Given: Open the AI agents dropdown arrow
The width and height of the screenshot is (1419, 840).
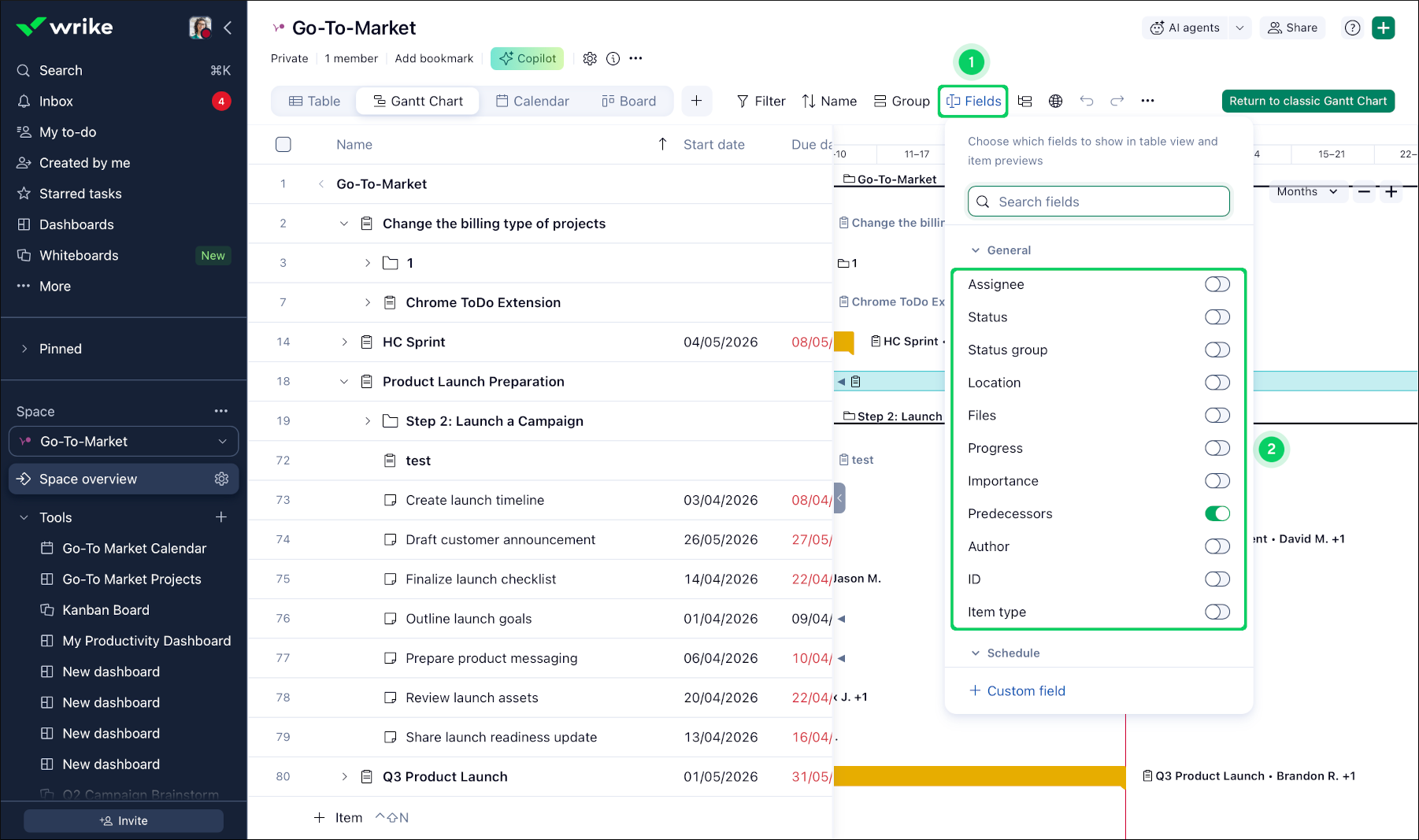Looking at the screenshot, I should [1240, 28].
